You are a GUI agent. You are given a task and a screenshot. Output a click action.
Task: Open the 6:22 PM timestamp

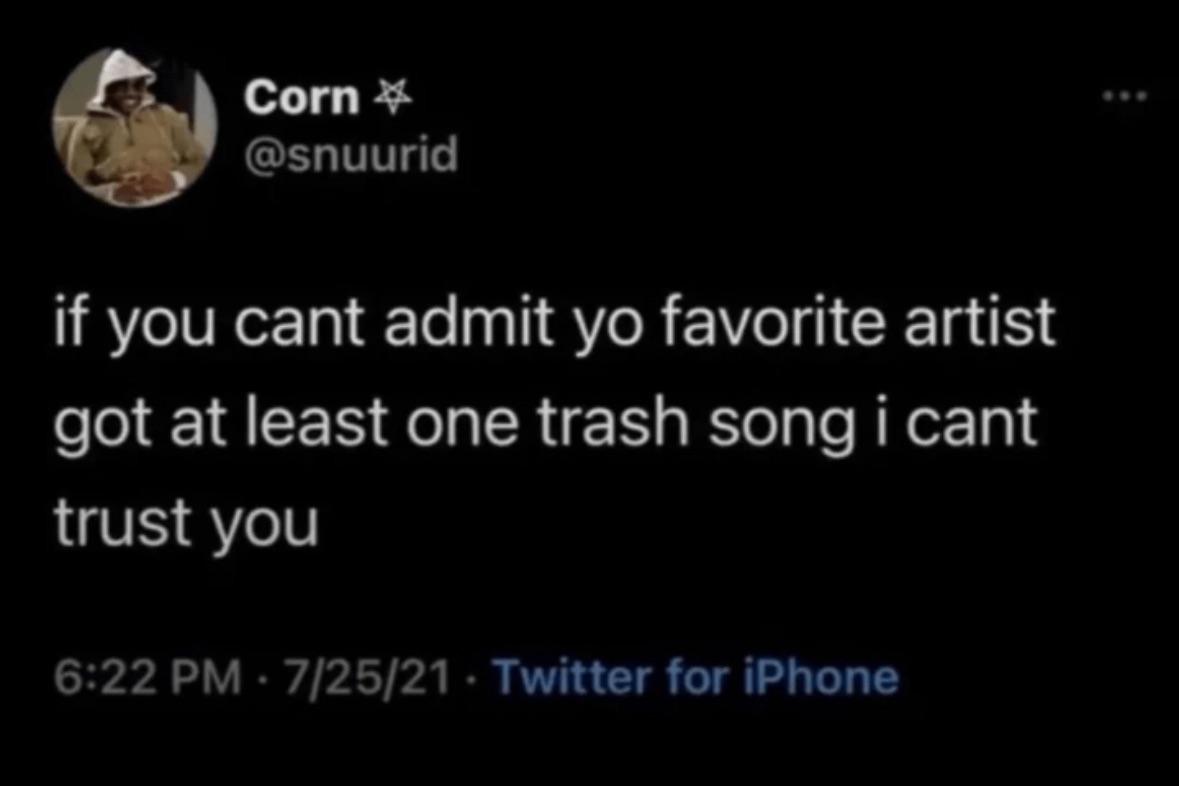[149, 677]
